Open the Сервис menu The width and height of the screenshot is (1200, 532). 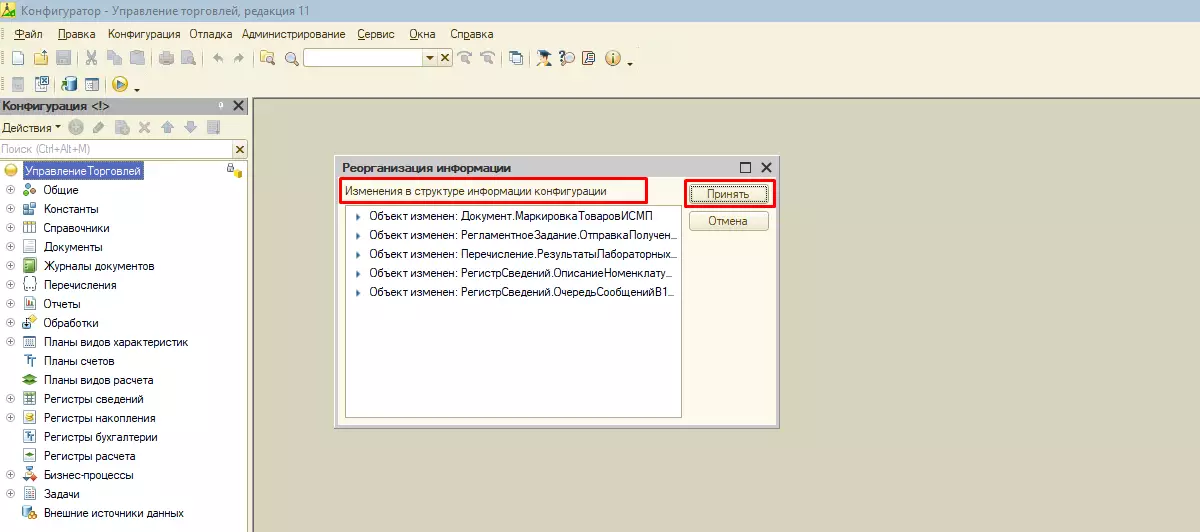click(375, 34)
